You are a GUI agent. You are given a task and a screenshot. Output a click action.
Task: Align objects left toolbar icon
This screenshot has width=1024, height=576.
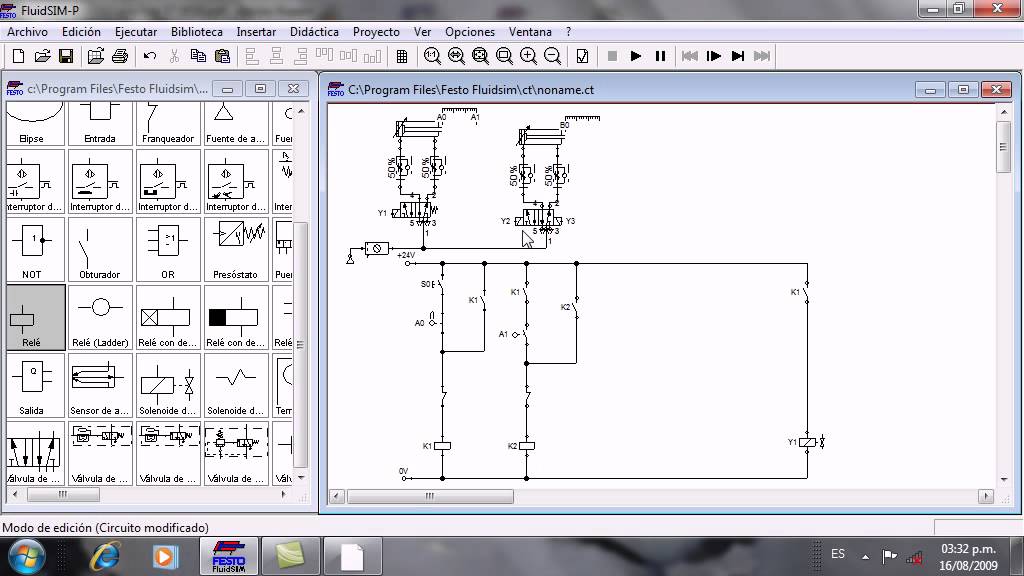click(x=252, y=56)
